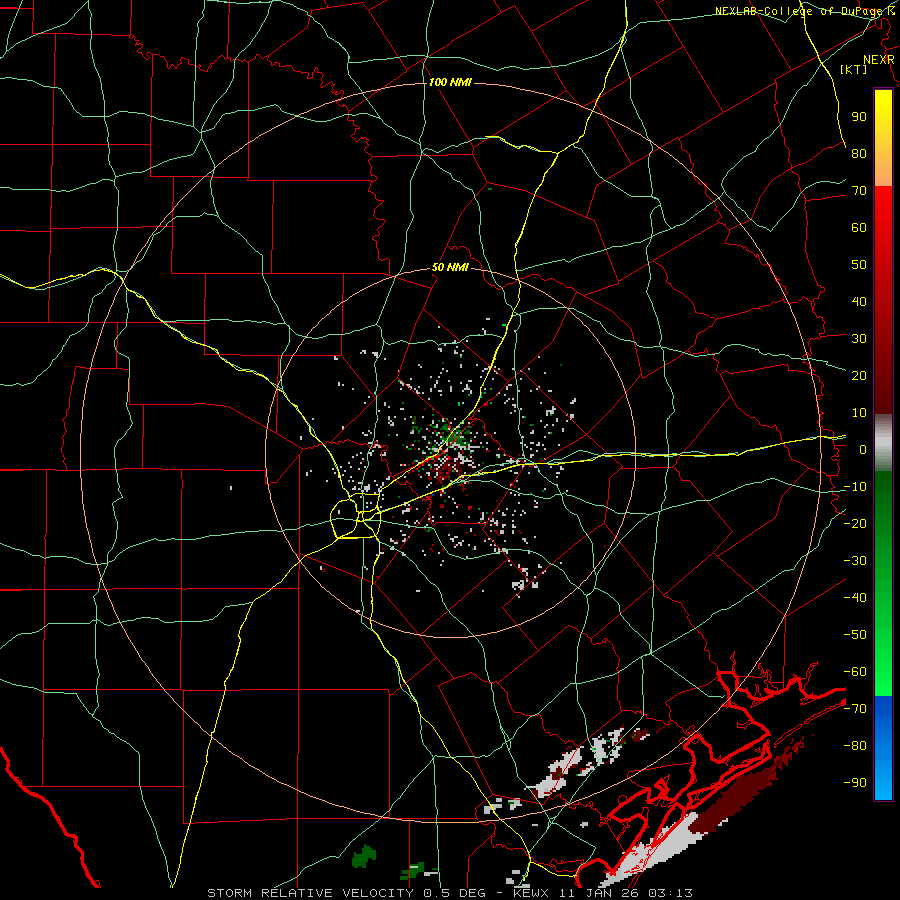Click the "-60" value on velocity scale
The height and width of the screenshot is (900, 900).
coord(855,672)
